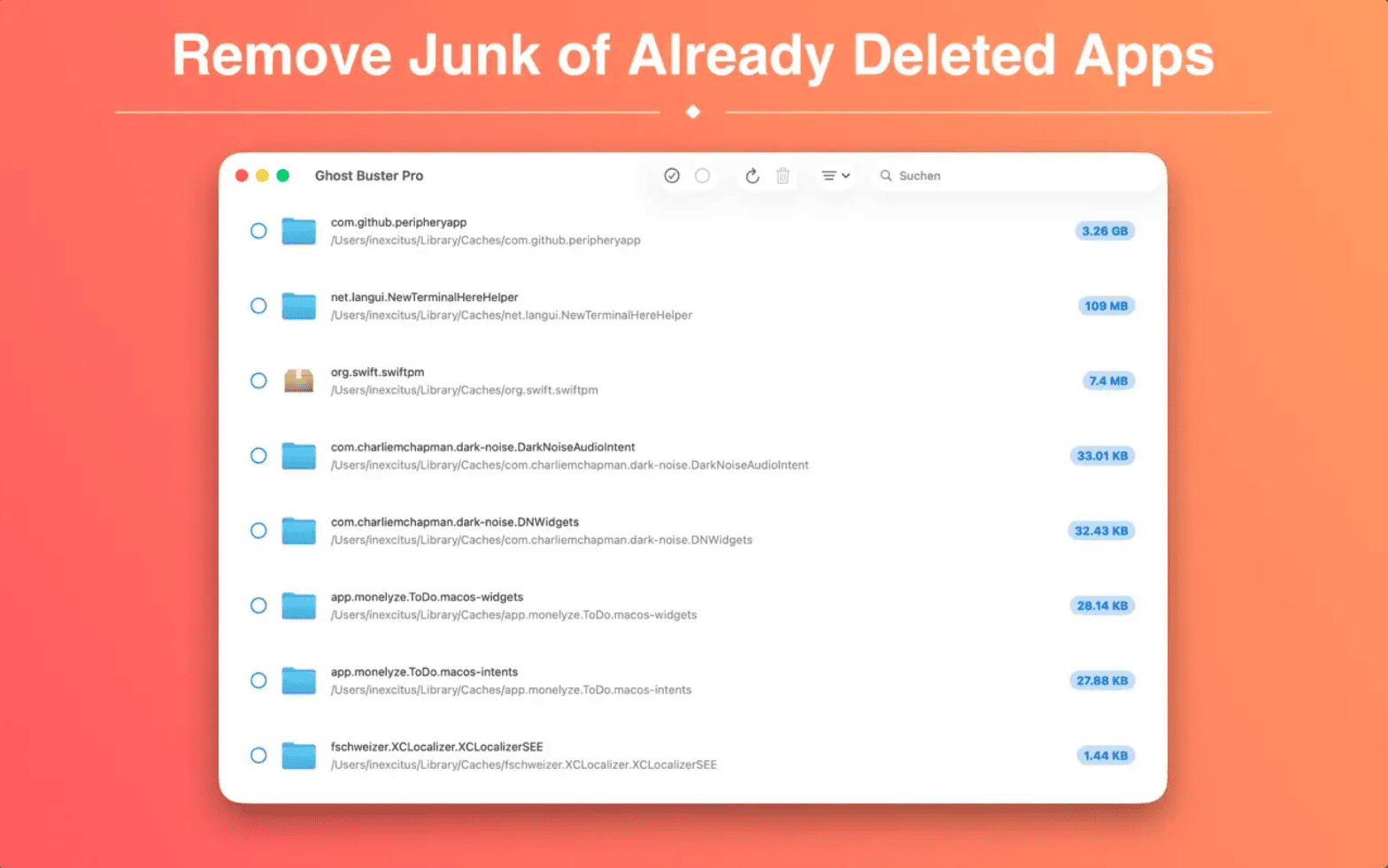
Task: Select the app.monelyze.ToDo.macos-intents checkbox
Action: tap(258, 680)
